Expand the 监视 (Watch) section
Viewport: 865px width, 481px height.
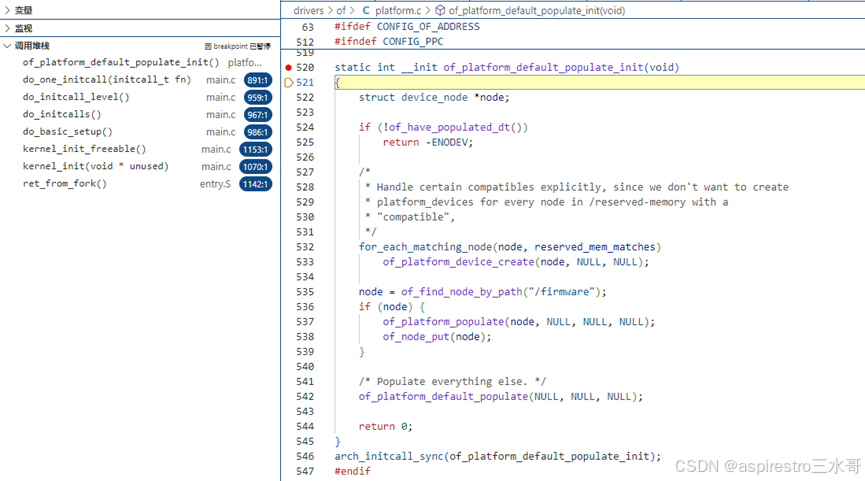click(140, 28)
